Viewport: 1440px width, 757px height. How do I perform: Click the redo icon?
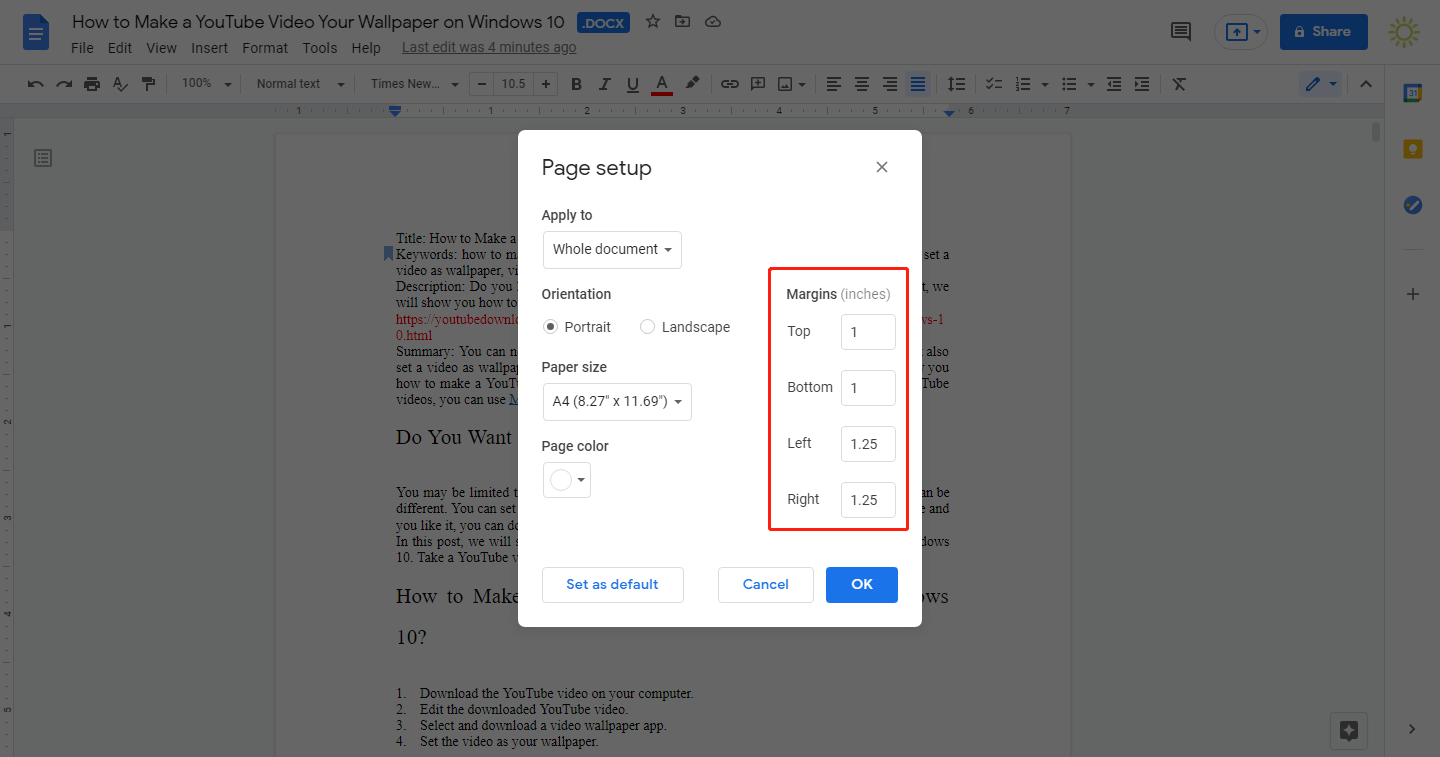coord(64,84)
